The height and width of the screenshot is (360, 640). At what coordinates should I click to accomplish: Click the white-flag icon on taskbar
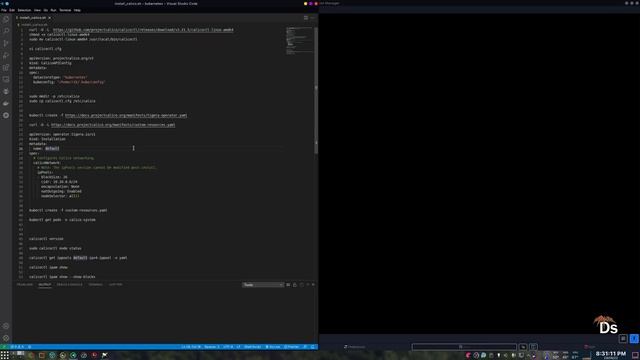[104, 356]
